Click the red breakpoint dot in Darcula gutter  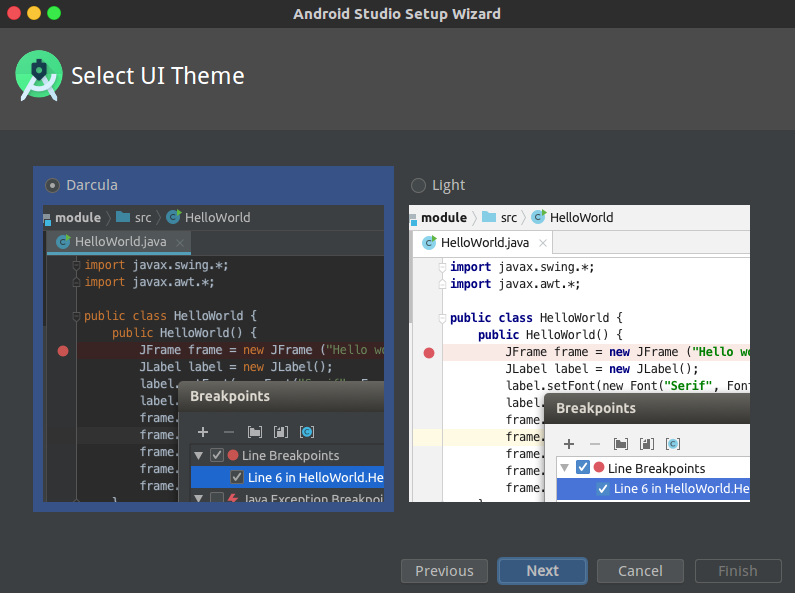coord(63,351)
